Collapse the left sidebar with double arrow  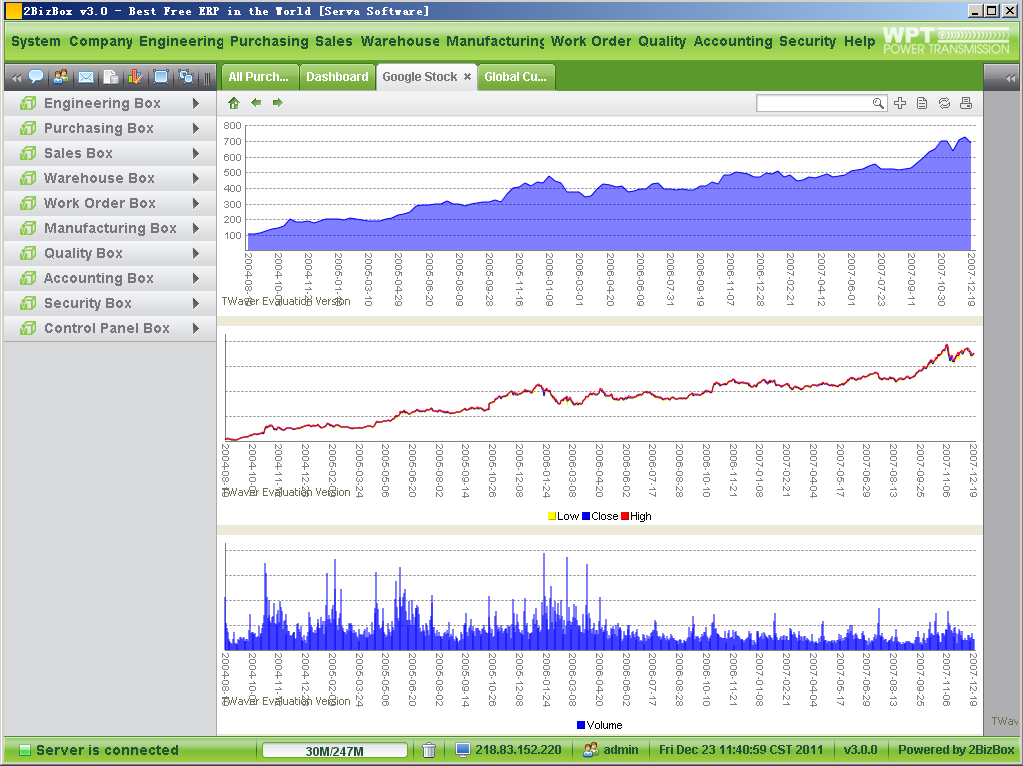pos(16,78)
